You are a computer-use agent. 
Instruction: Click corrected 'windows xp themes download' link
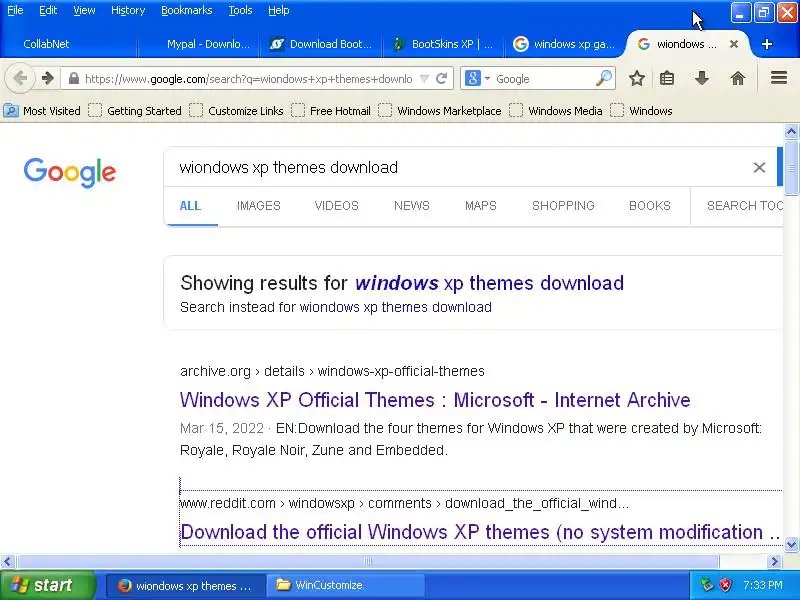(489, 283)
